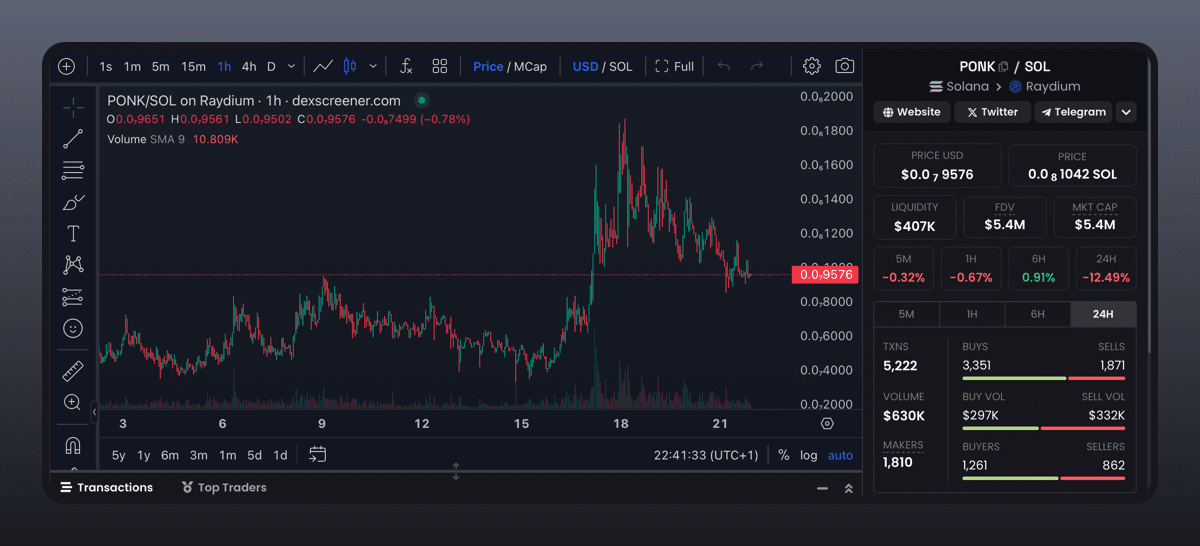Select the Text annotation tool

[x=73, y=234]
